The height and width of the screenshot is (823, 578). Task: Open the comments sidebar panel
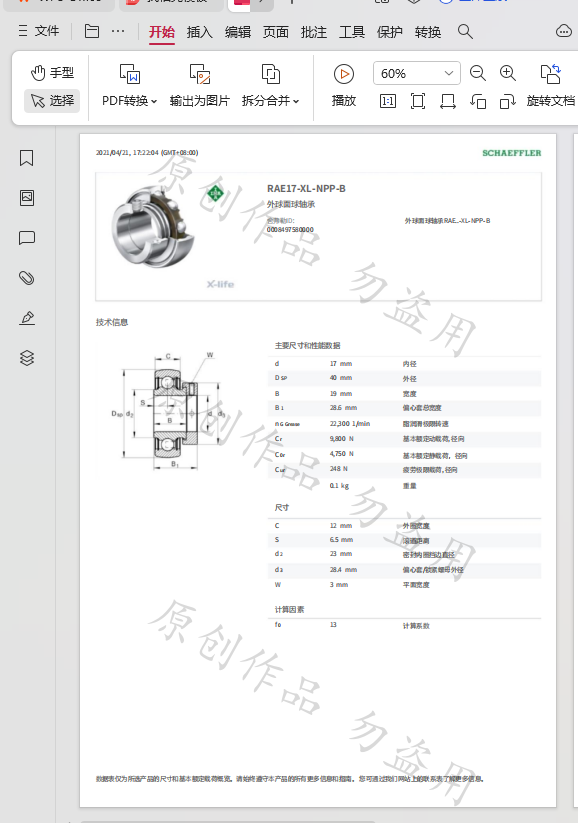click(x=27, y=238)
